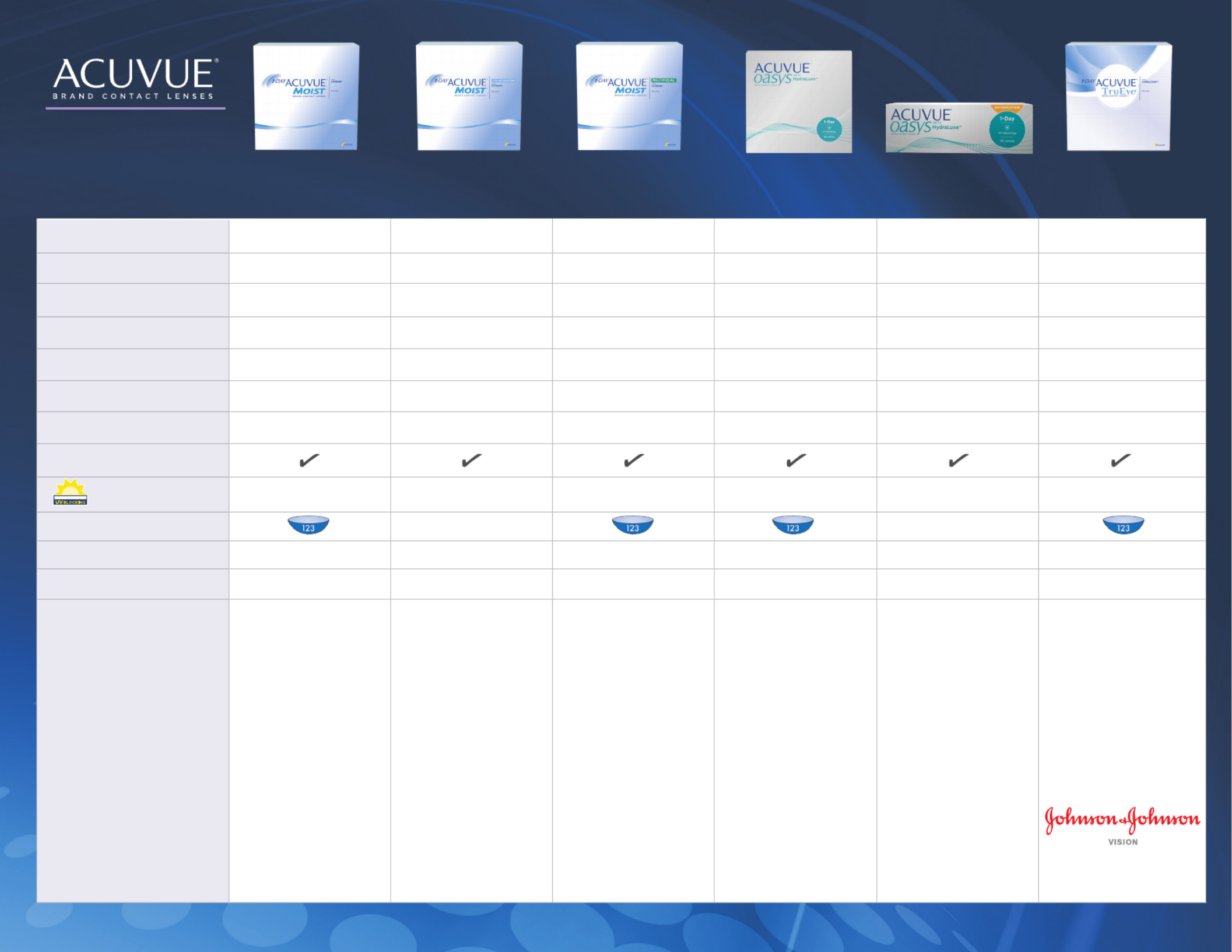1232x952 pixels.
Task: Select the first 1-Day Acuvue Moist box
Action: coord(307,97)
